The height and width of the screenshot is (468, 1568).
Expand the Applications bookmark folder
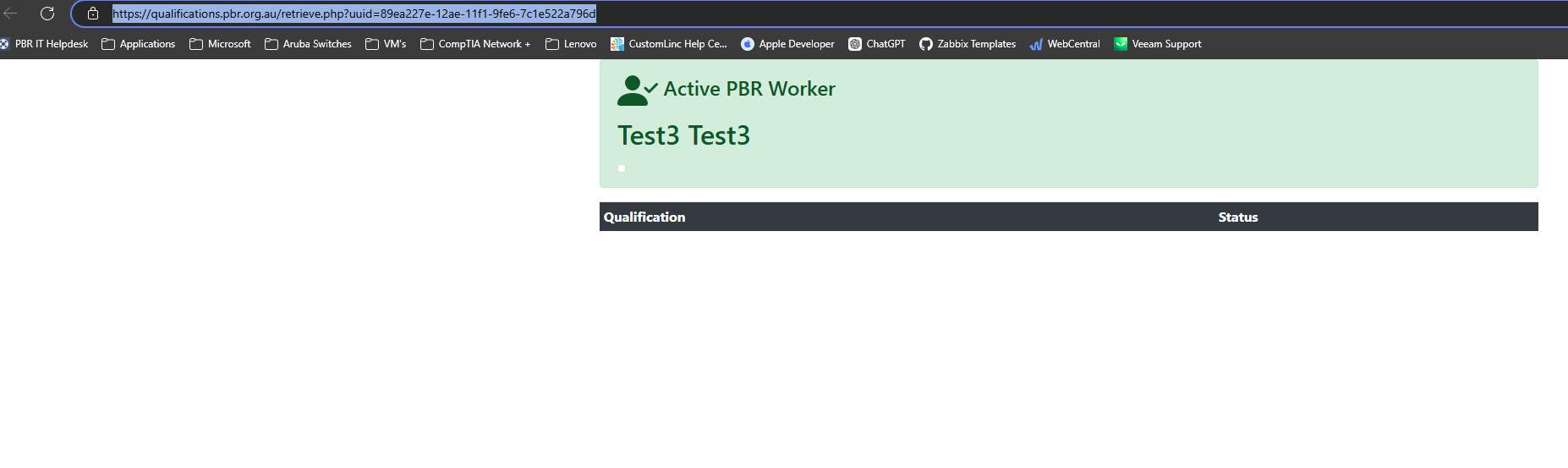click(139, 44)
